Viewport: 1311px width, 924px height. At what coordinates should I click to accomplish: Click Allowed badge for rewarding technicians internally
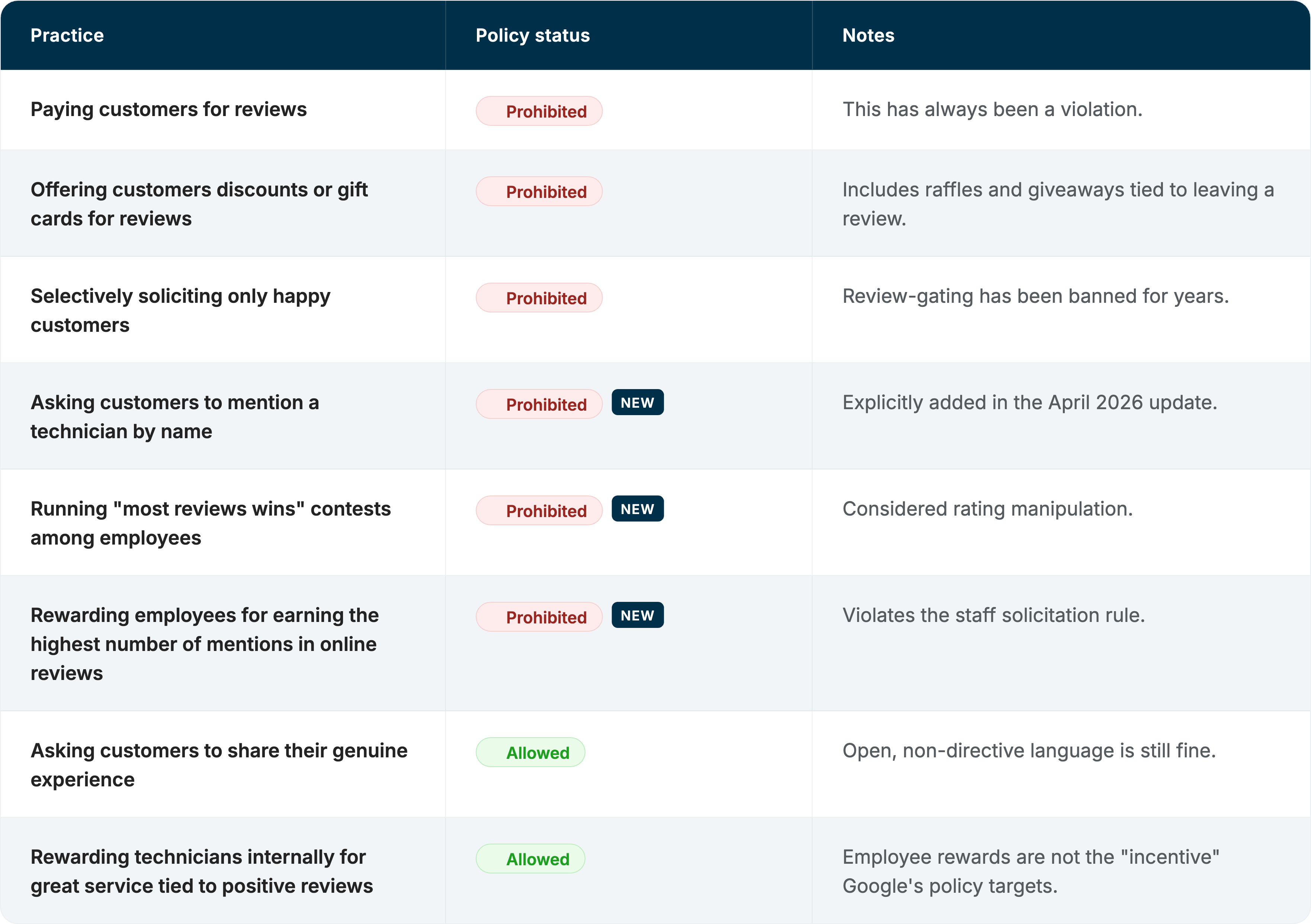530,859
